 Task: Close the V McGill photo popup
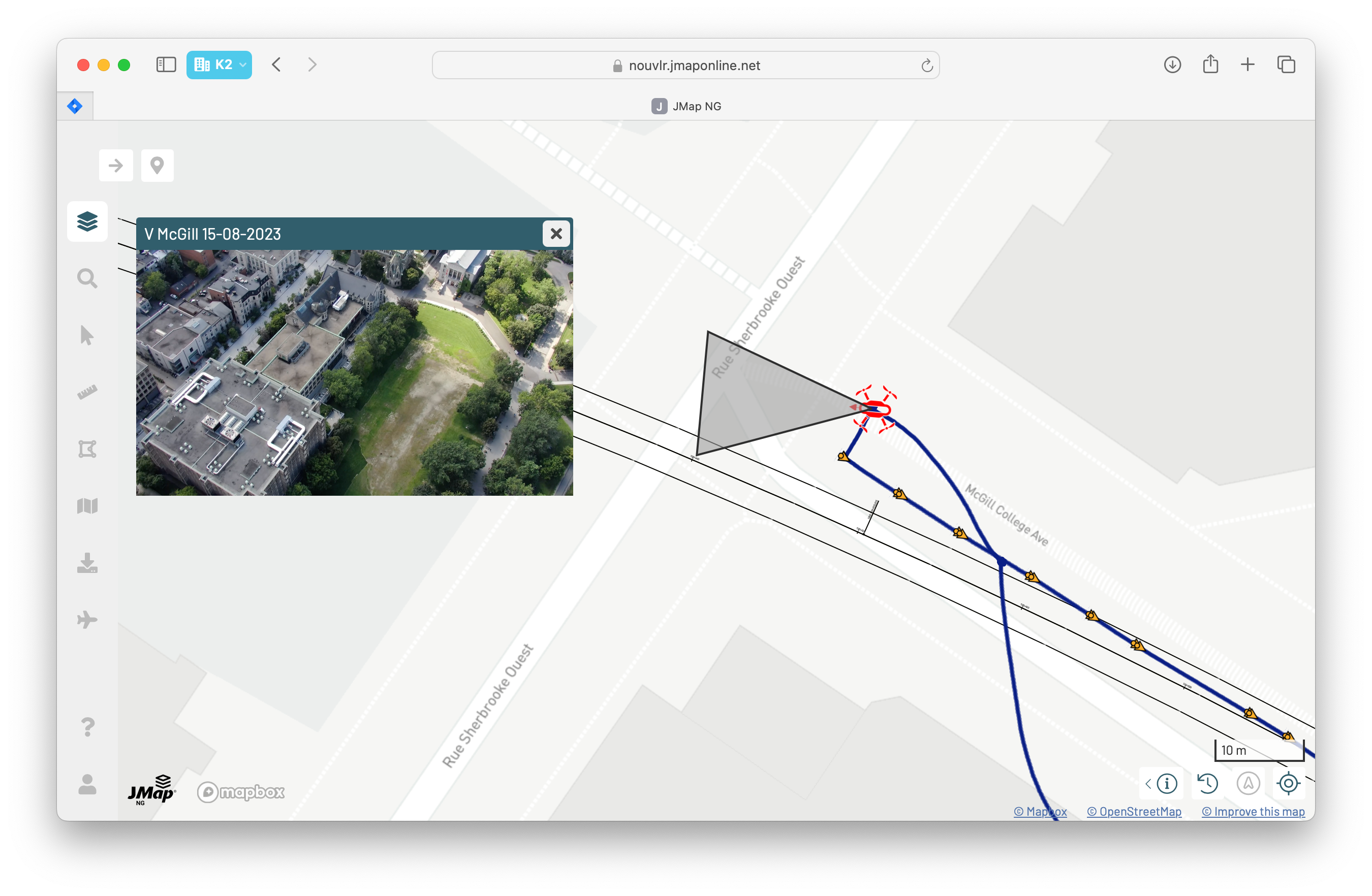556,234
